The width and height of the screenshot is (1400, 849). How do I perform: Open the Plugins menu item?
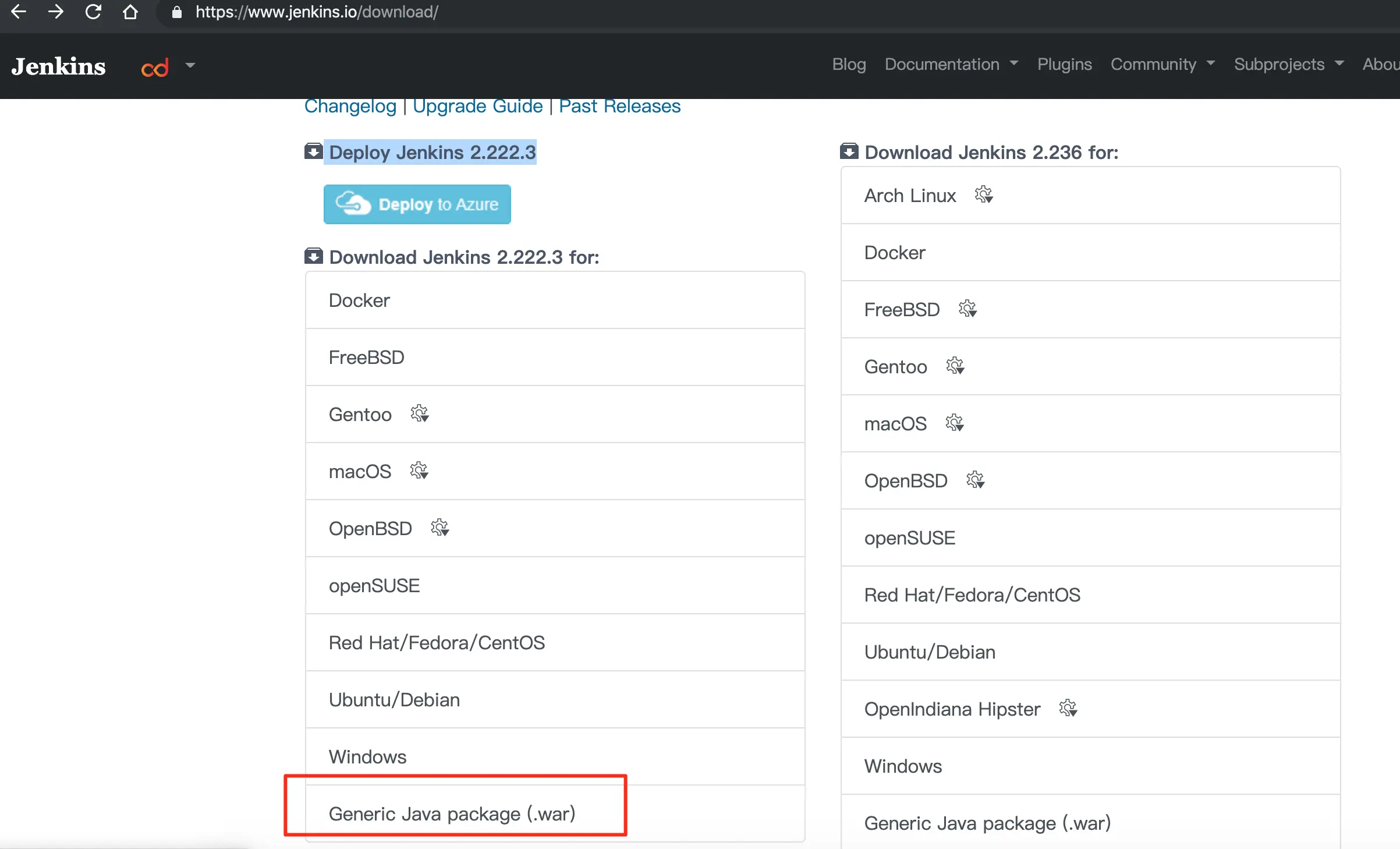pyautogui.click(x=1064, y=64)
